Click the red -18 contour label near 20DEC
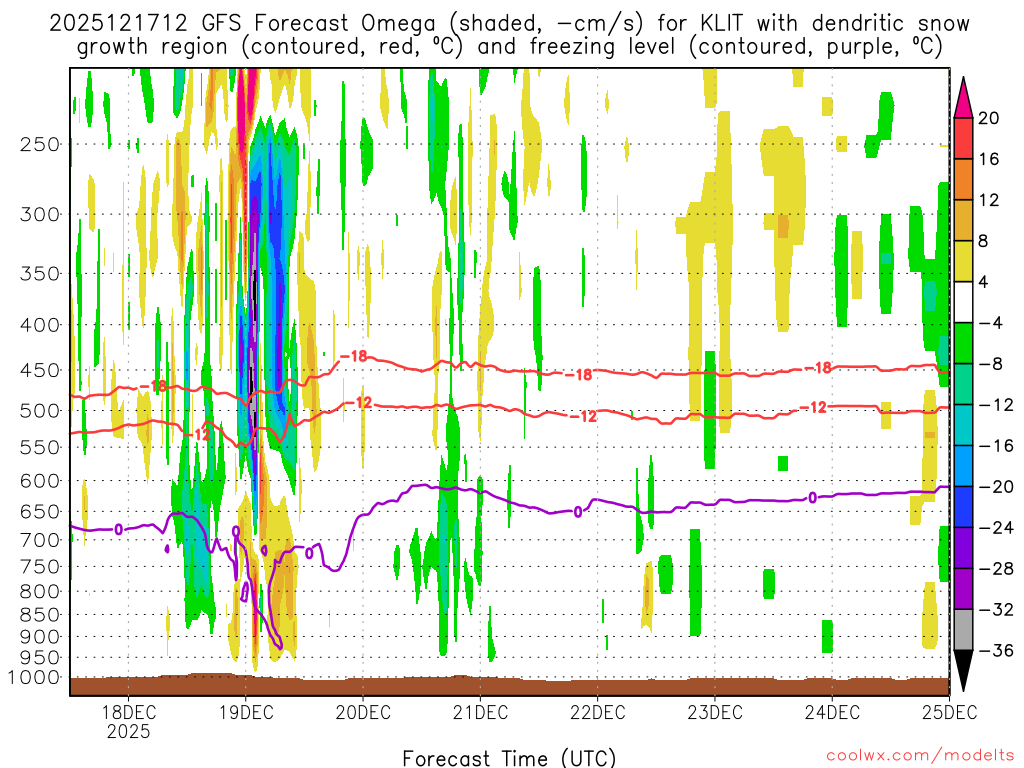The width and height of the screenshot is (1024, 768). click(354, 357)
